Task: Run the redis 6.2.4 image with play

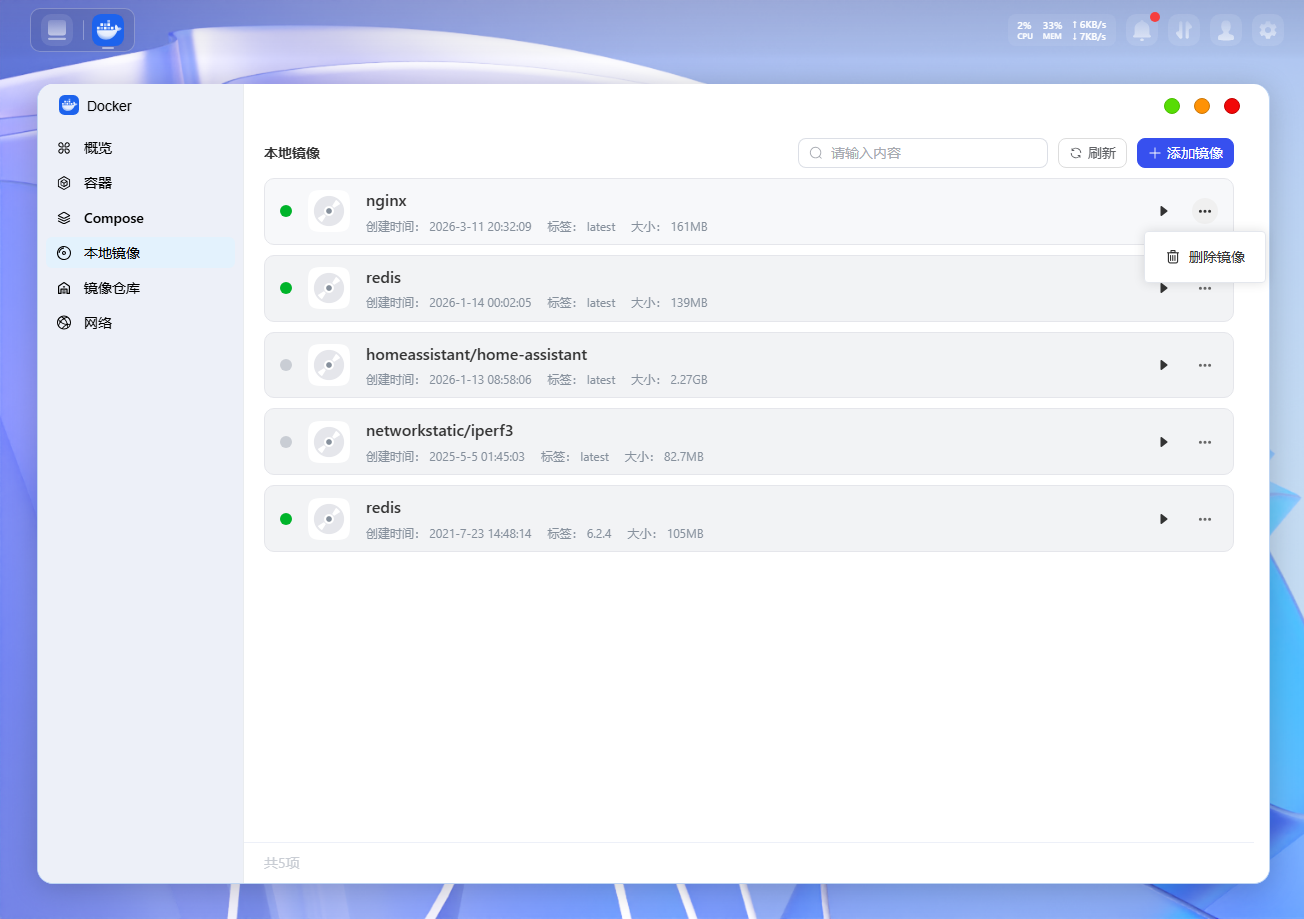Action: point(1164,519)
